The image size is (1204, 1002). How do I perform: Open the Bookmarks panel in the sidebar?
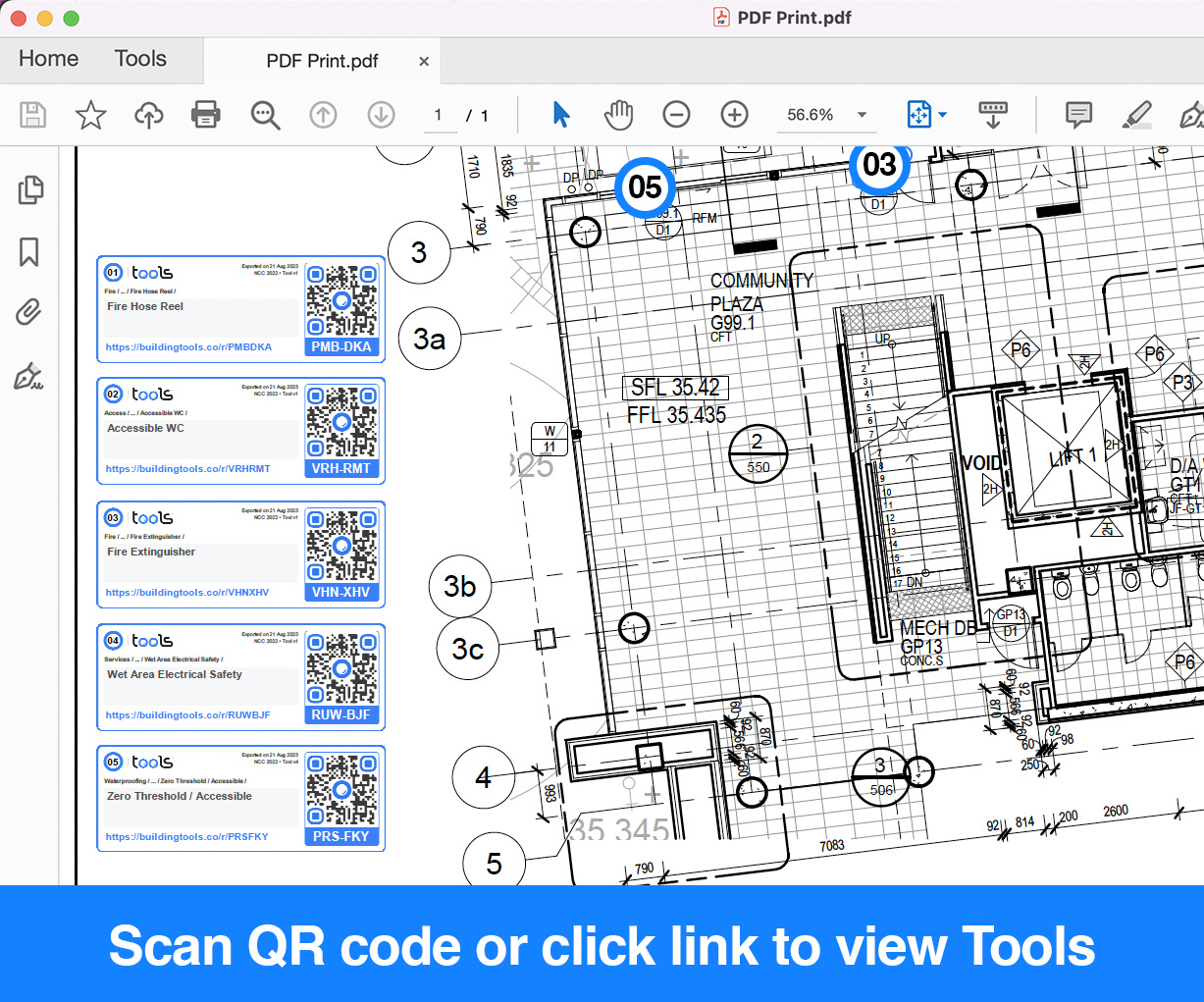tap(30, 252)
